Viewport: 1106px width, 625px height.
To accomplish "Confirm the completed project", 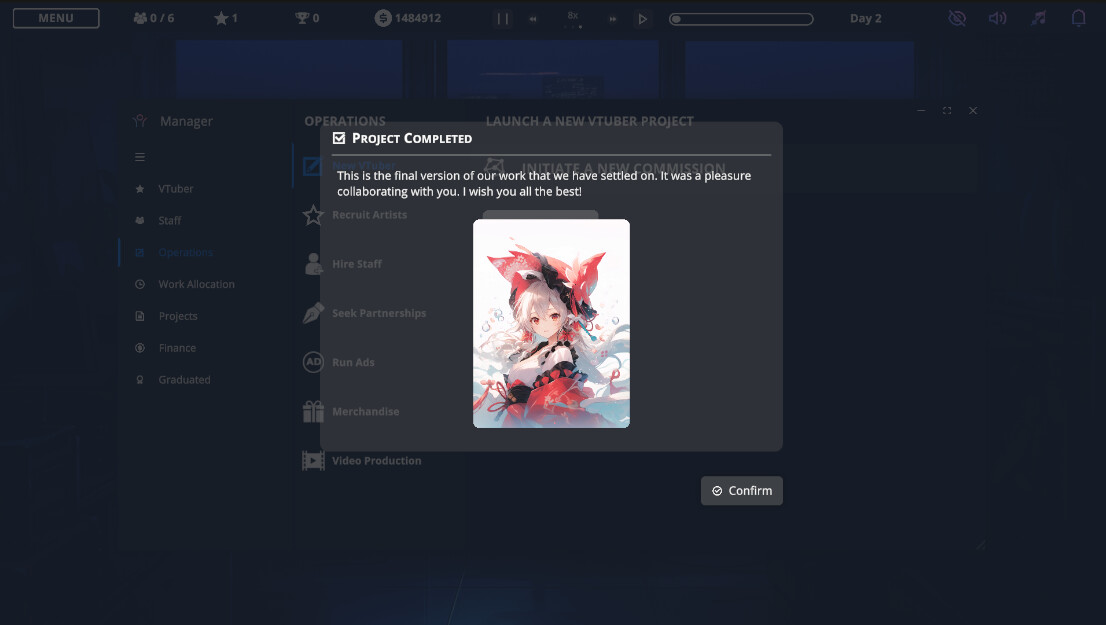I will coord(741,490).
